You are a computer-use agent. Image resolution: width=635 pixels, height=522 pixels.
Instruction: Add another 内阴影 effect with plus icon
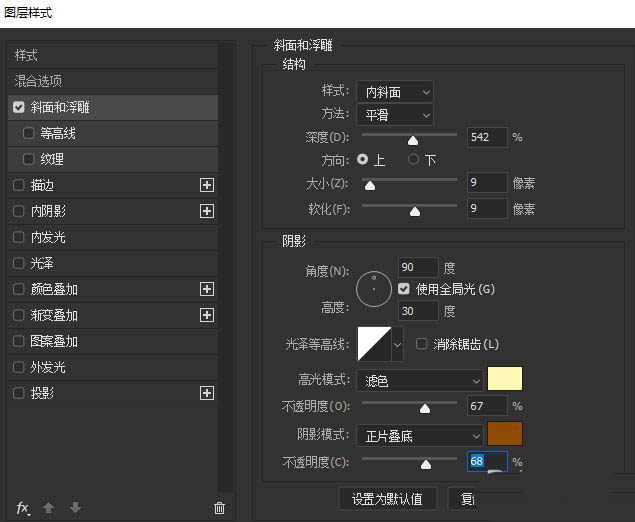(x=207, y=211)
